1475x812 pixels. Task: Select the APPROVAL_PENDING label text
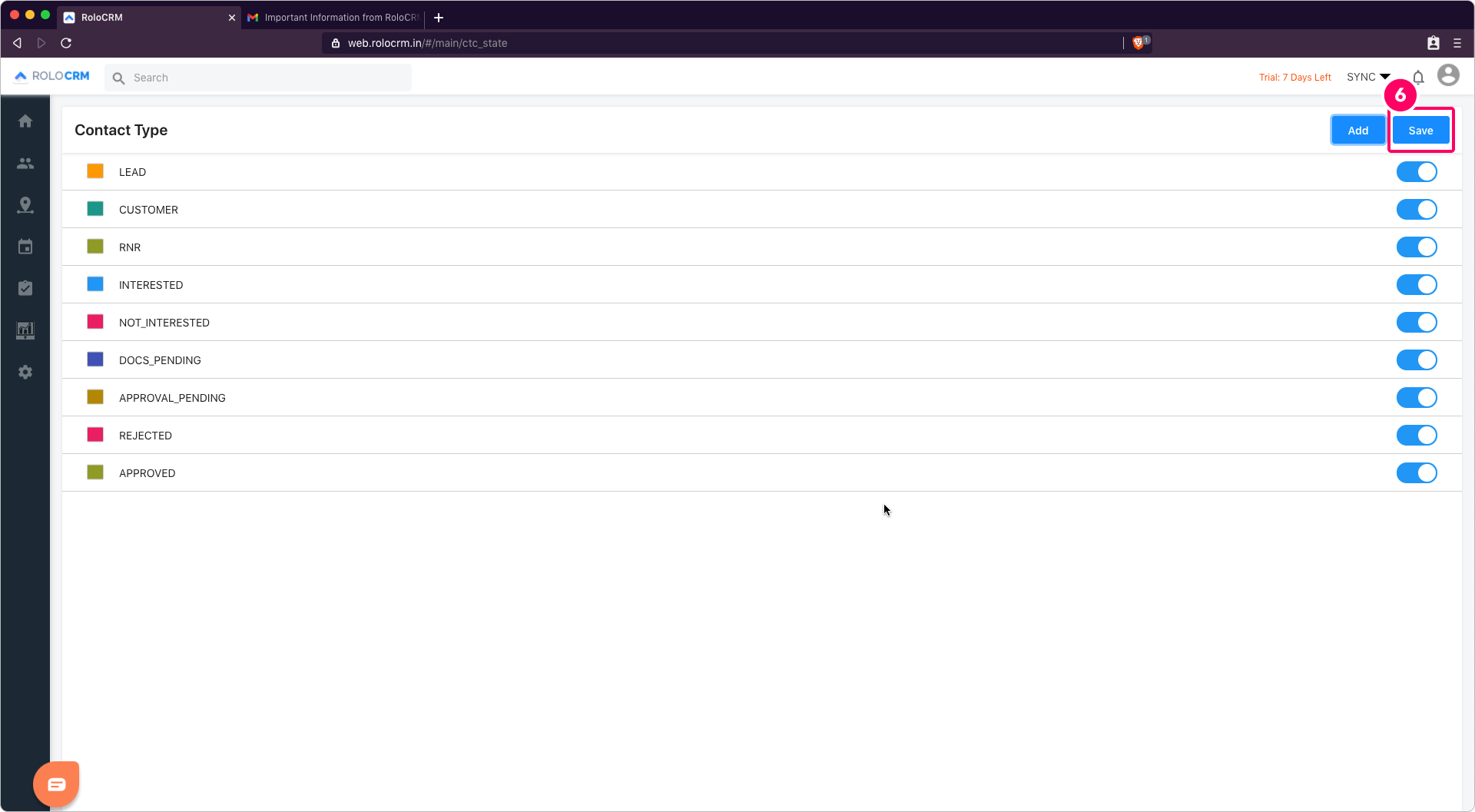[172, 398]
